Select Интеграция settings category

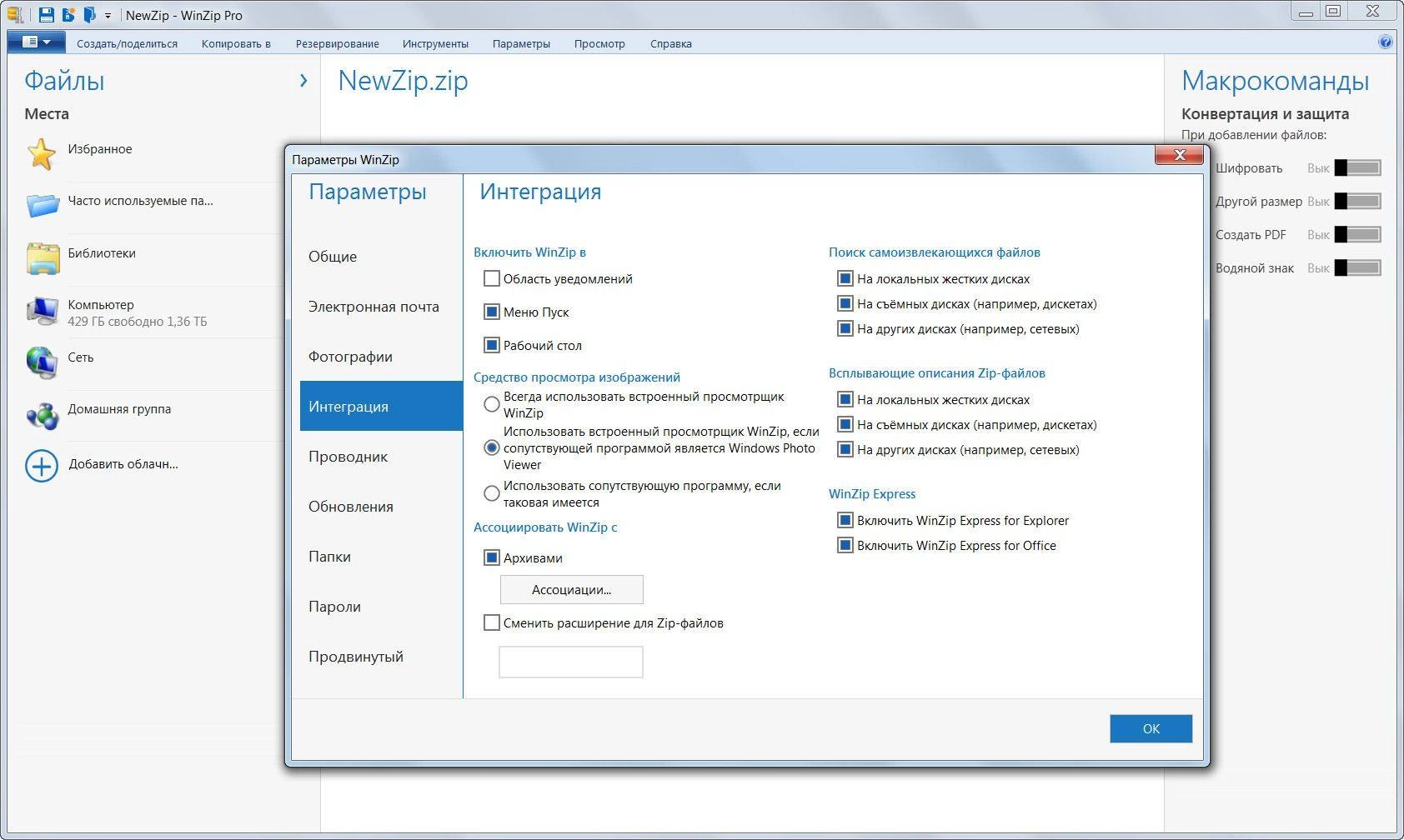(x=381, y=406)
